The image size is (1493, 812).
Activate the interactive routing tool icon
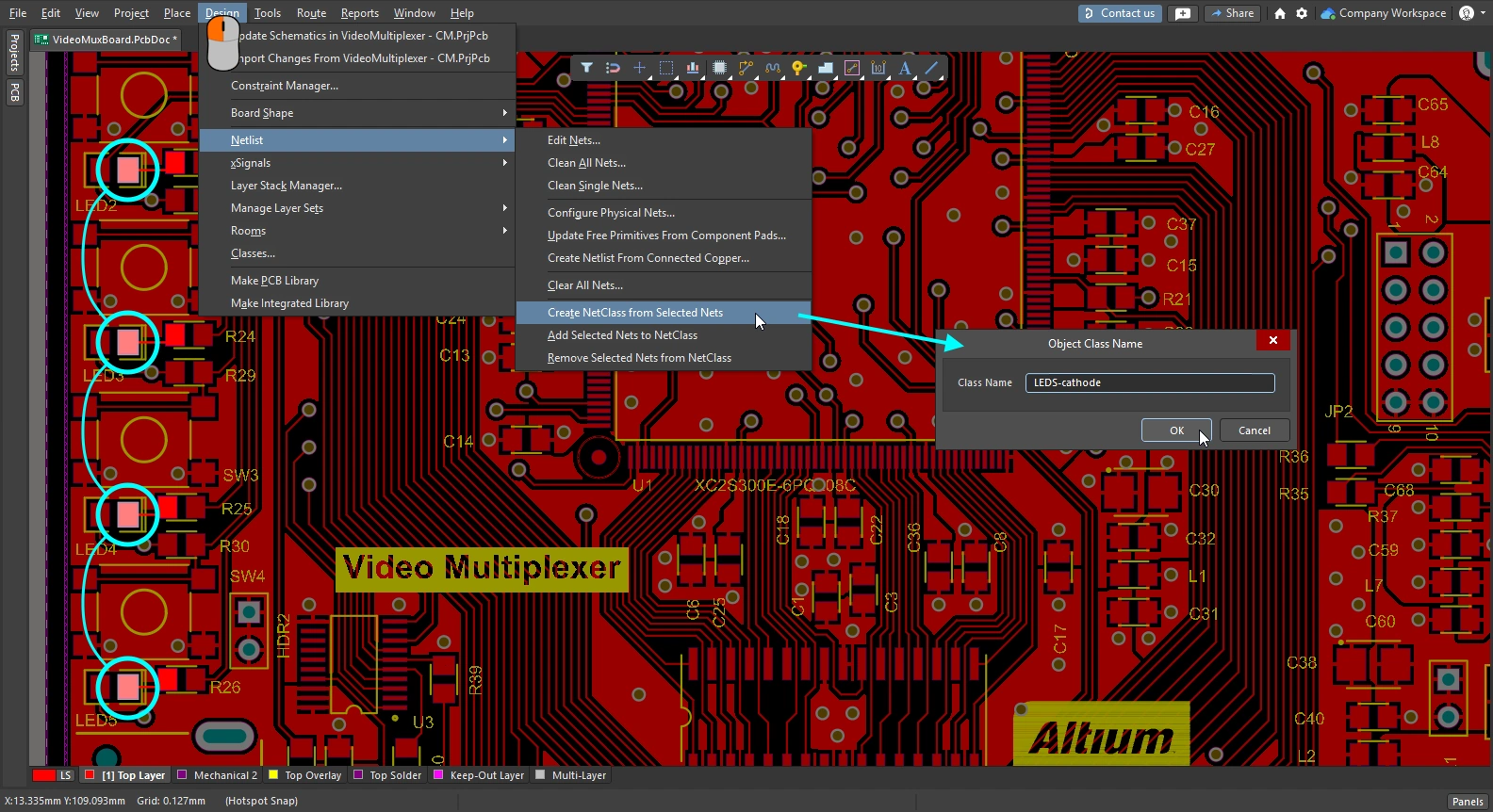(746, 68)
